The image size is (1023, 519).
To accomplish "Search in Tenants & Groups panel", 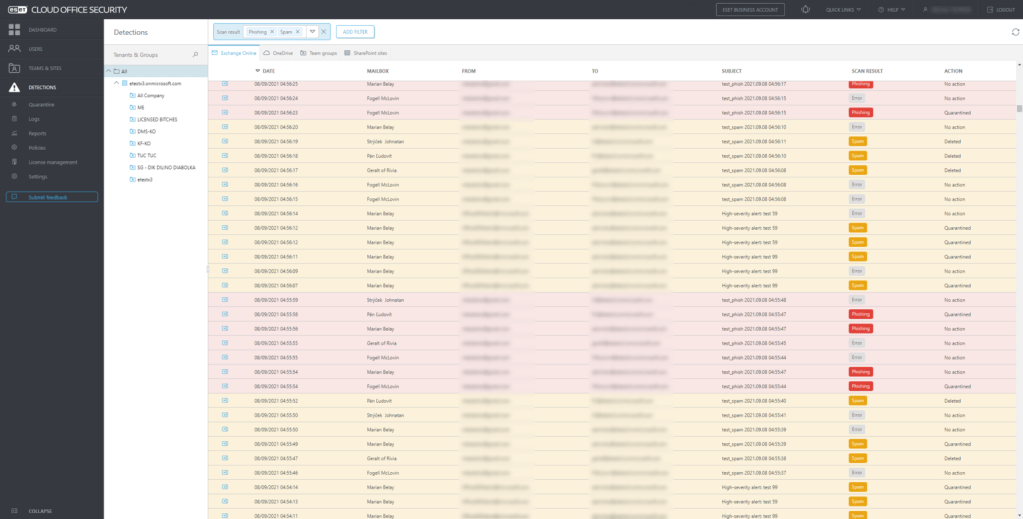I will [195, 54].
